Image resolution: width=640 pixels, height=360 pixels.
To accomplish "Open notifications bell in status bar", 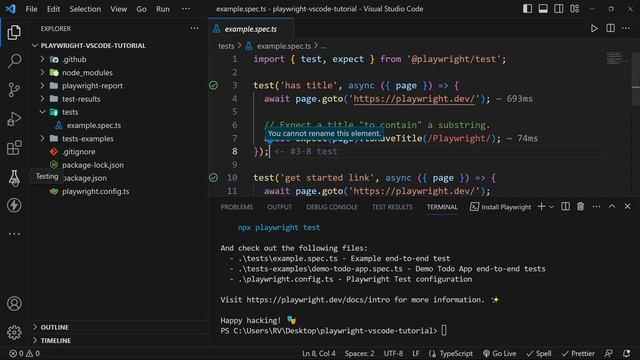I will point(627,353).
